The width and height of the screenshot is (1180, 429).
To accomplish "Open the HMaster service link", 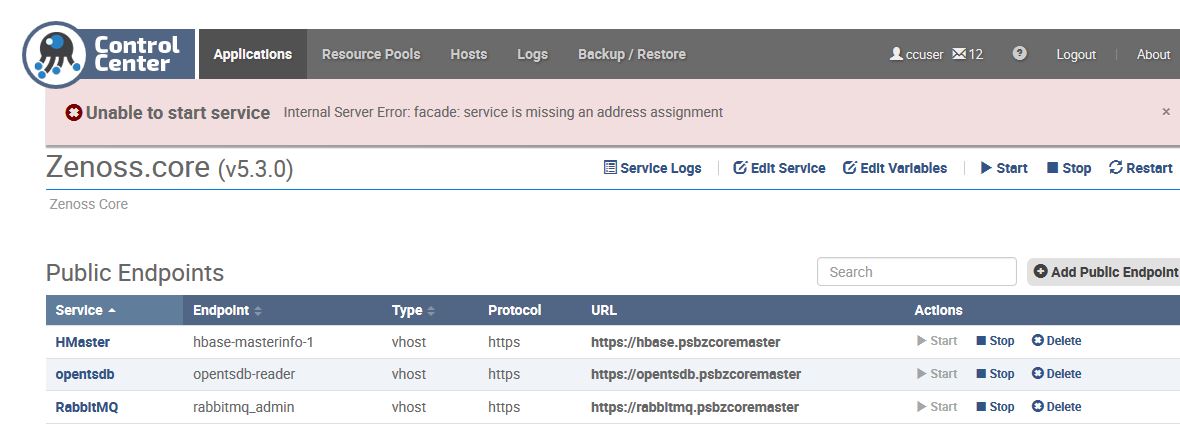I will pos(82,342).
